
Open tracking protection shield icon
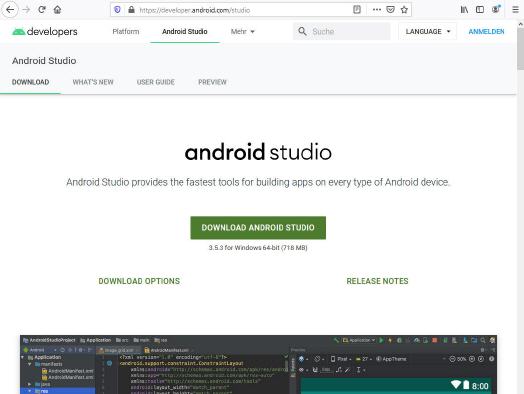pos(117,10)
